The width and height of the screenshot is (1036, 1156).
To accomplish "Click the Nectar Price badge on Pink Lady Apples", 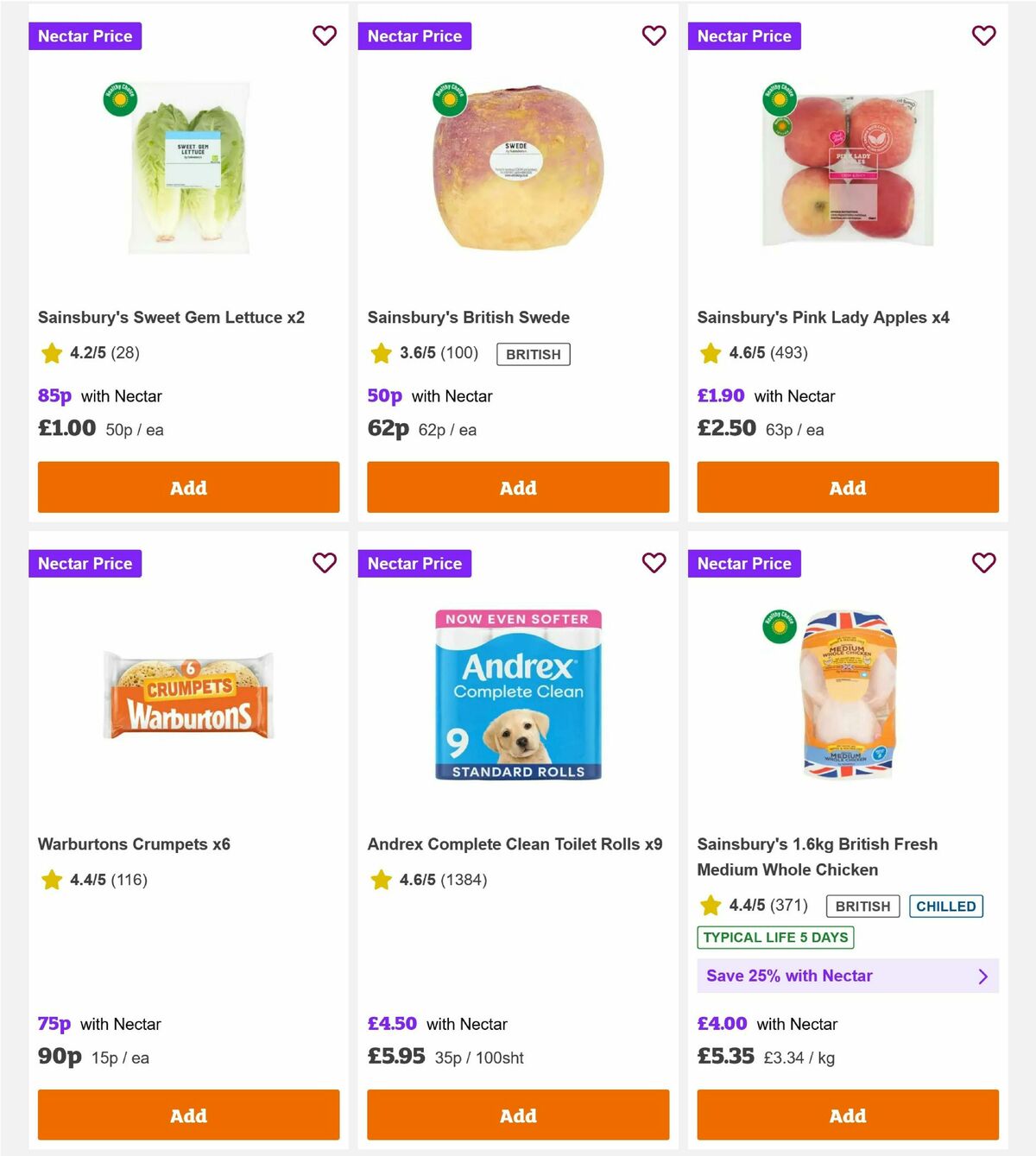I will pyautogui.click(x=744, y=35).
